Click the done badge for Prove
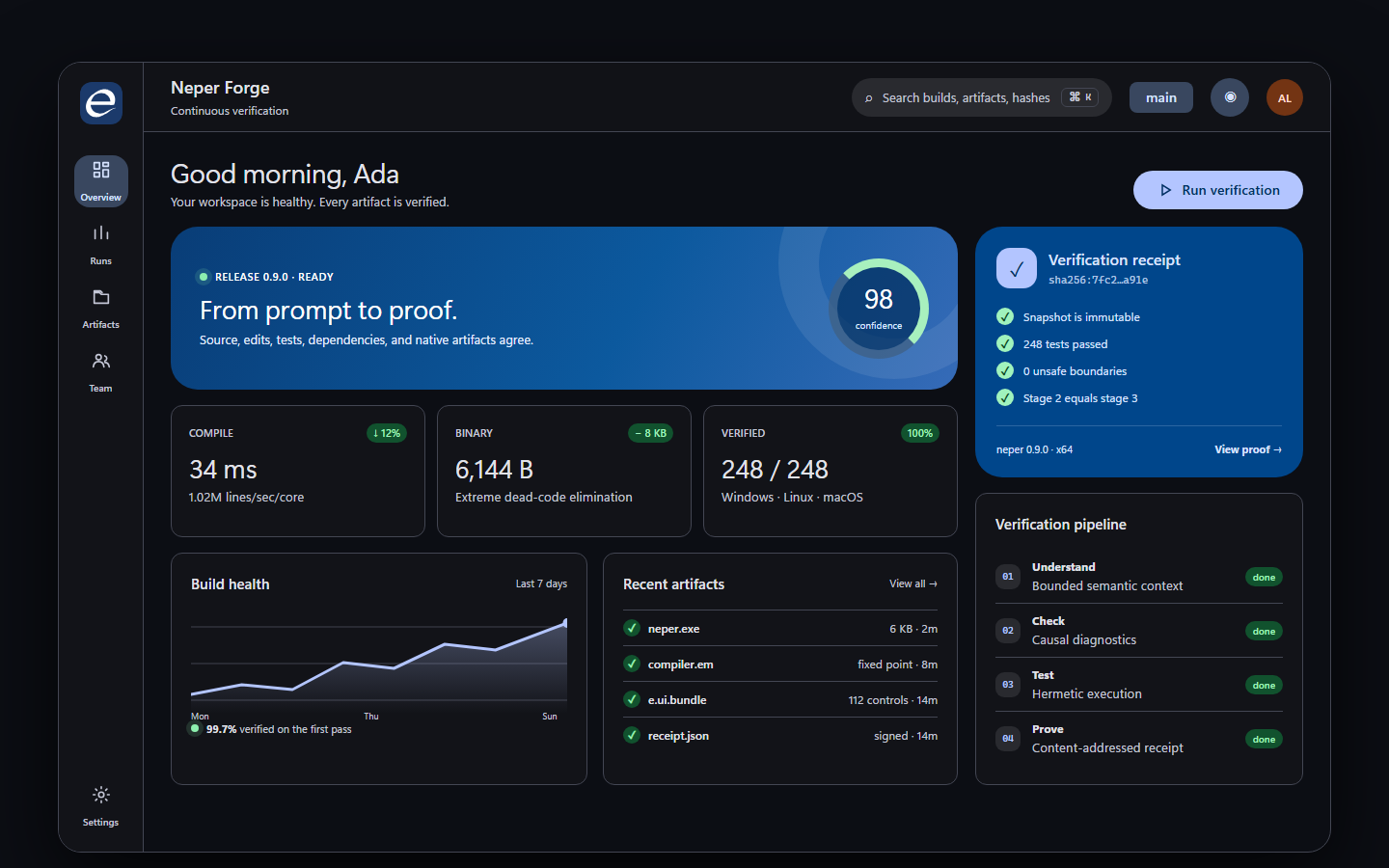Viewport: 1389px width, 868px height. tap(1264, 739)
